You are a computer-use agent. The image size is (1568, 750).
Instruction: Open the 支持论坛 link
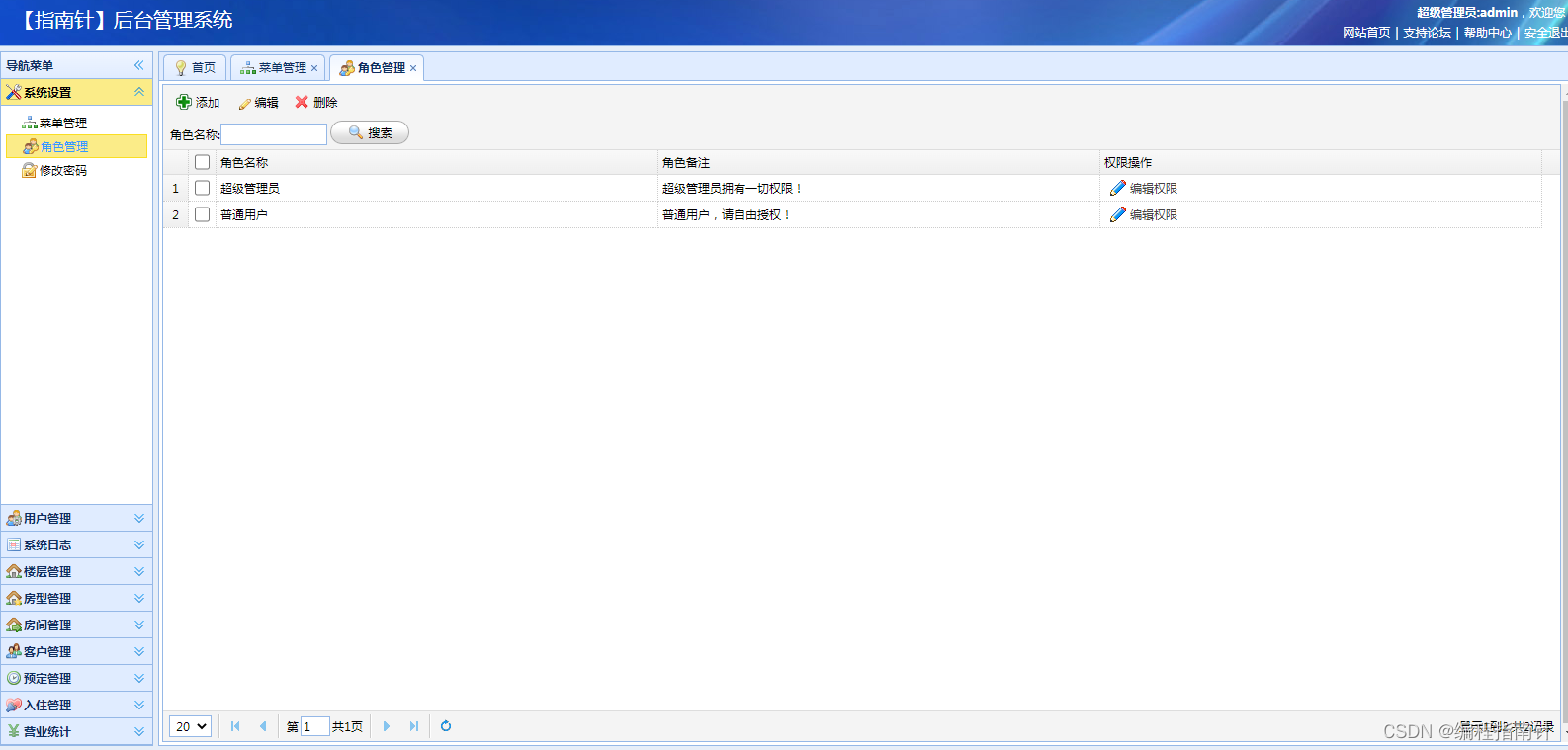tap(1428, 33)
